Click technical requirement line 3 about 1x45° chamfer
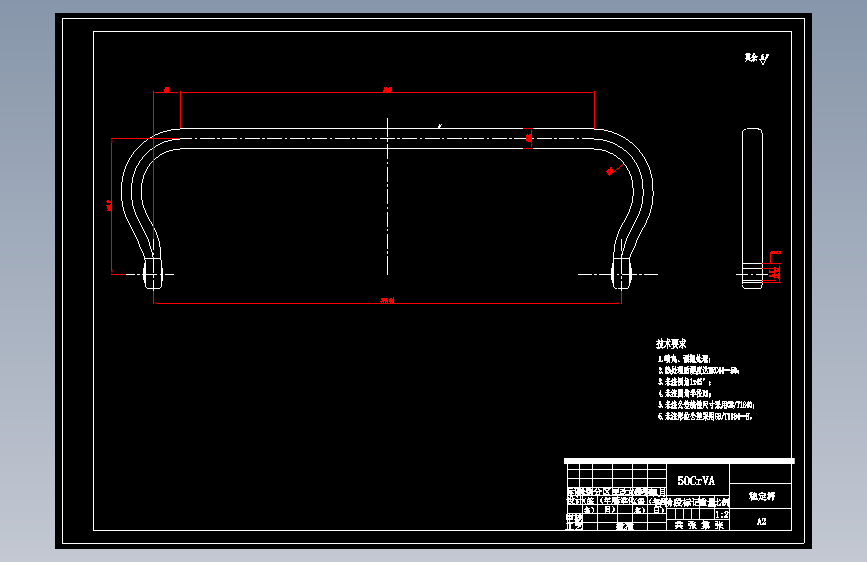The image size is (867, 562). 685,382
